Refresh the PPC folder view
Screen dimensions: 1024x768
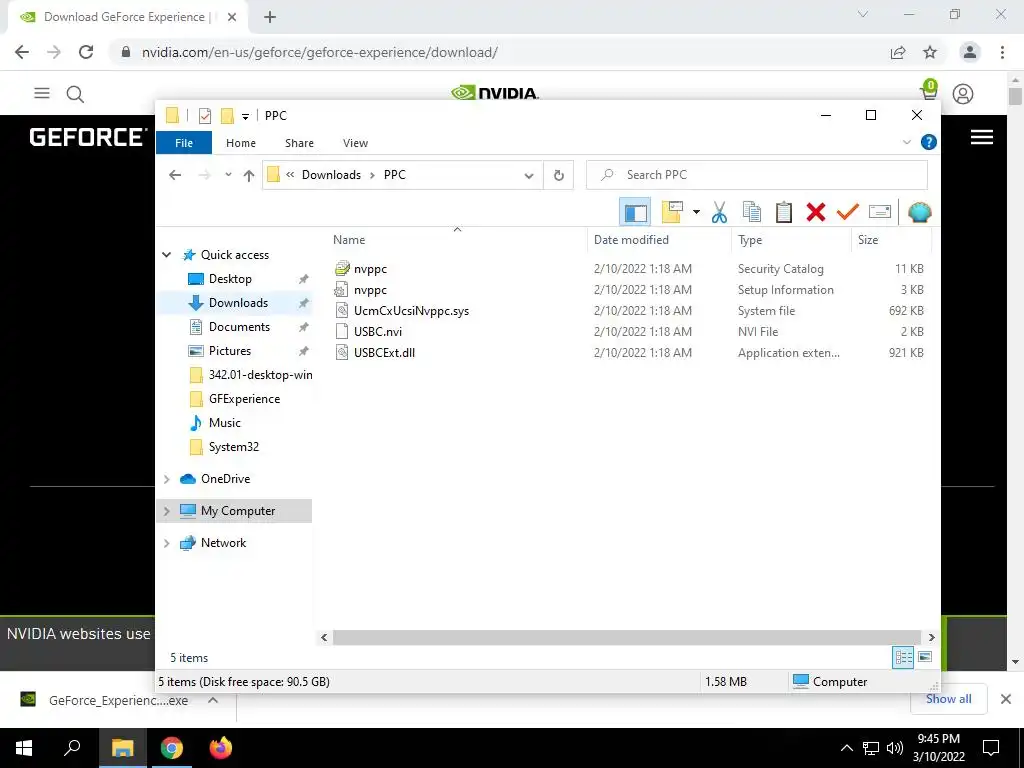[x=558, y=175]
